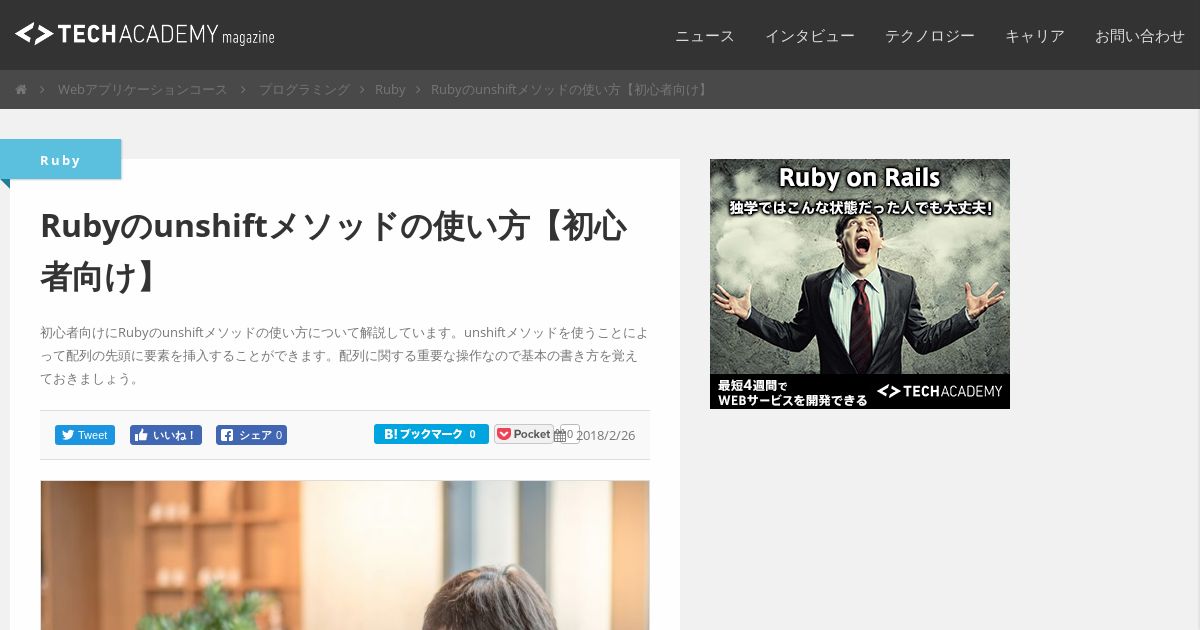Like the article with the いいね！ button
Image resolution: width=1200 pixels, height=630 pixels.
click(x=166, y=435)
